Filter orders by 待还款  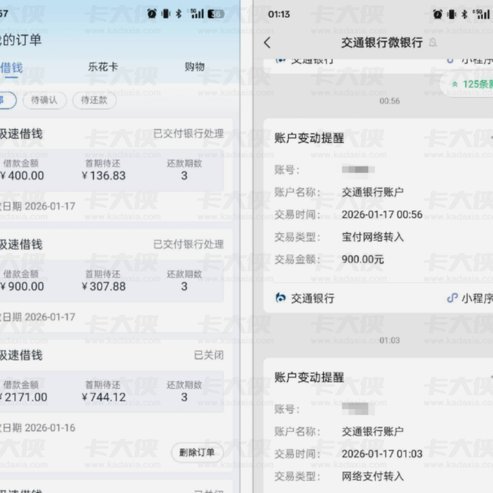(x=94, y=100)
